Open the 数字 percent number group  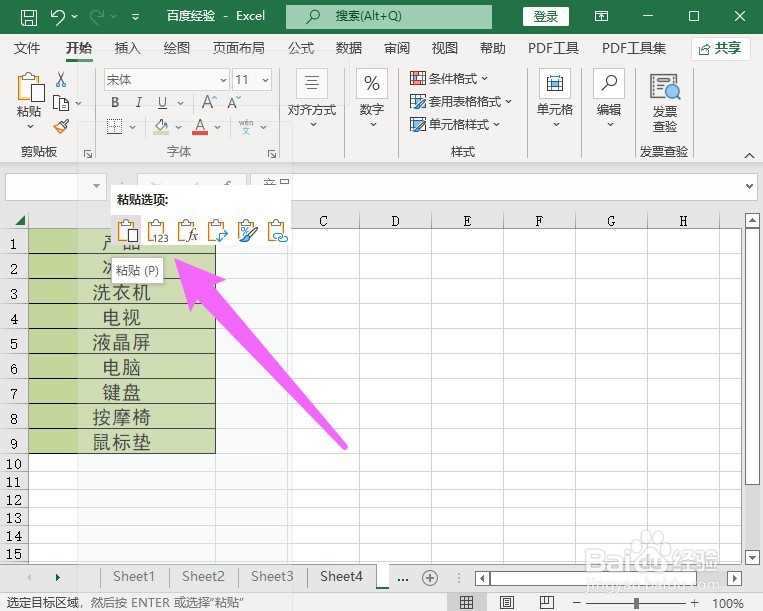tap(372, 100)
